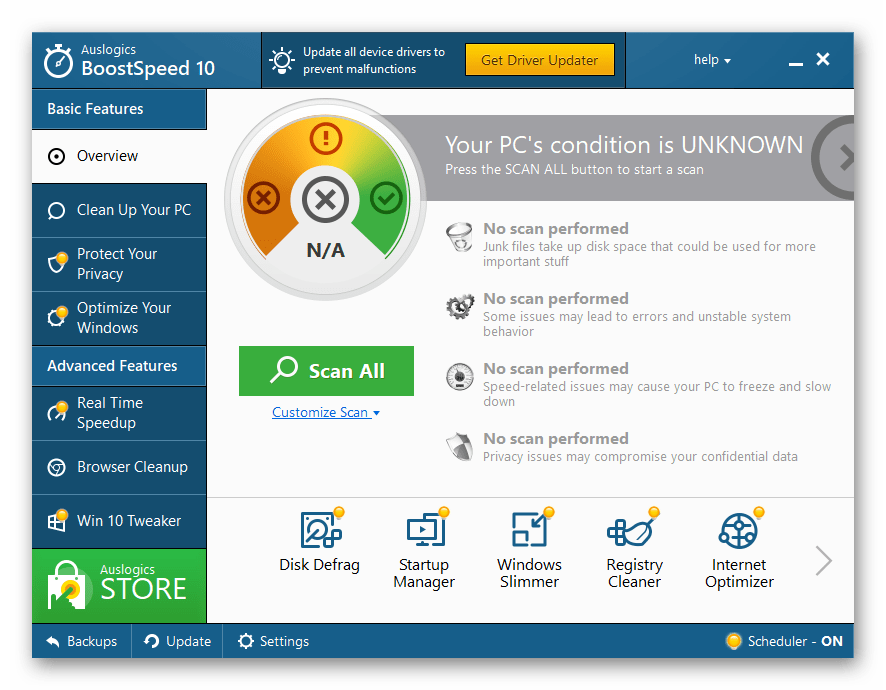Go to Protect Your Privacy
This screenshot has height=690, width=886.
pyautogui.click(x=119, y=264)
